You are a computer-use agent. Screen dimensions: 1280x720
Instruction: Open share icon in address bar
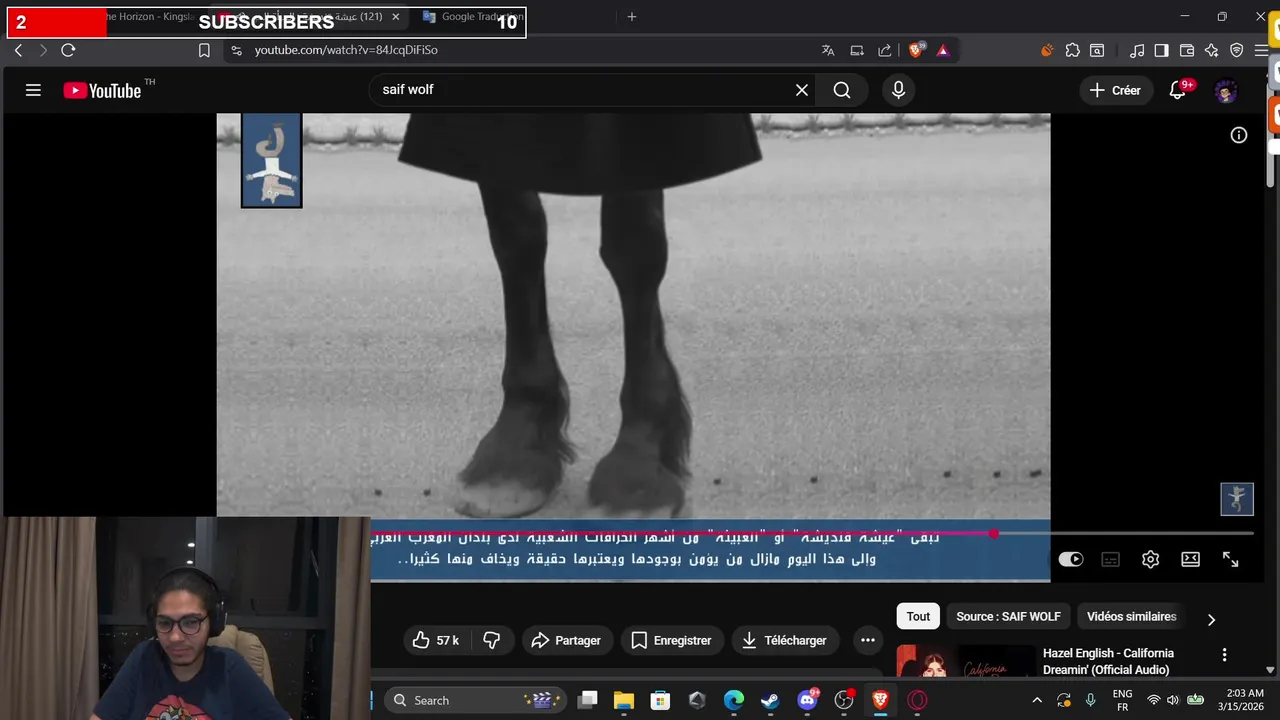click(x=885, y=50)
